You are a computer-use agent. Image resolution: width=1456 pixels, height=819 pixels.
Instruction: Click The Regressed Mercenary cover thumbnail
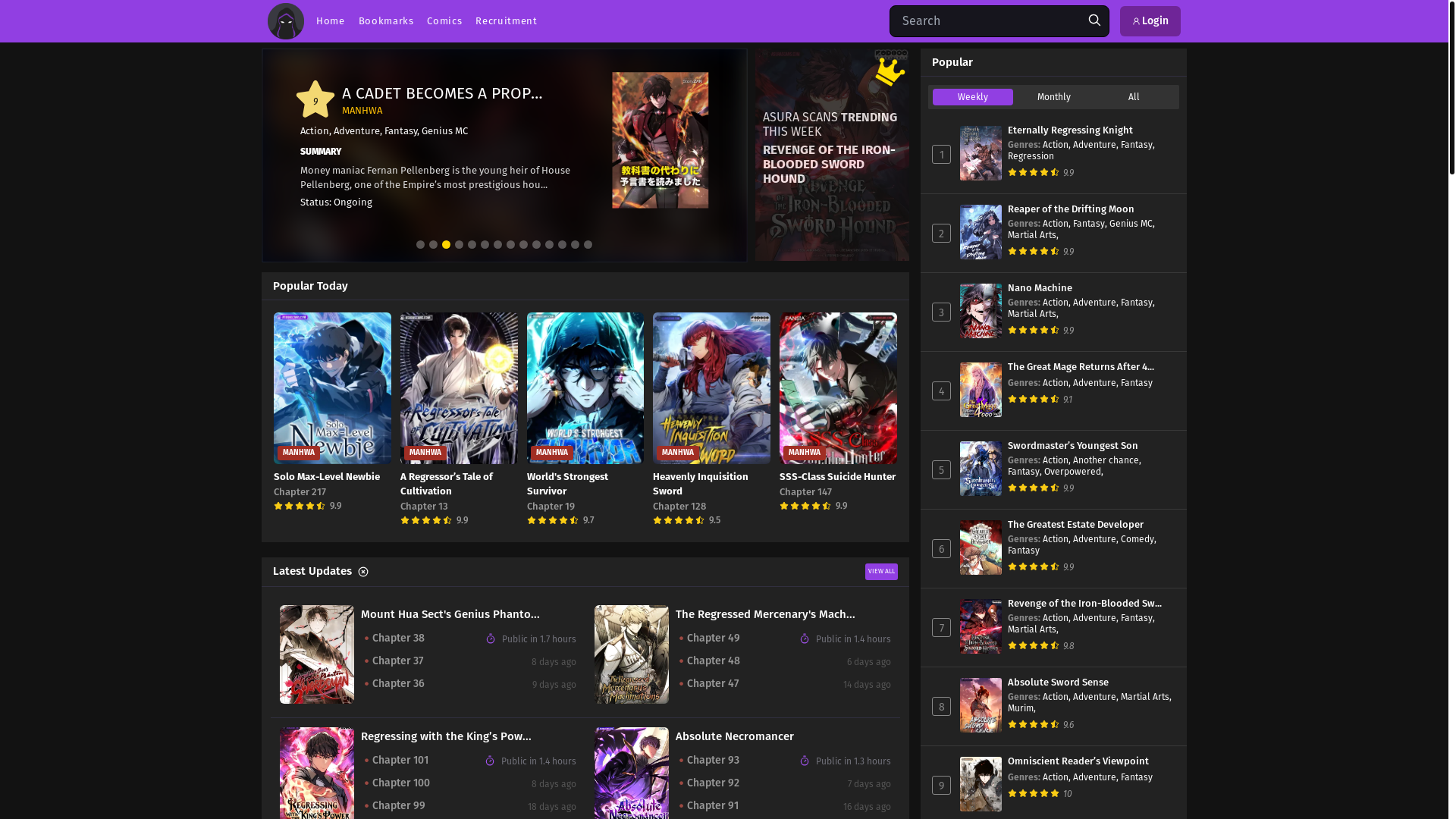click(632, 654)
